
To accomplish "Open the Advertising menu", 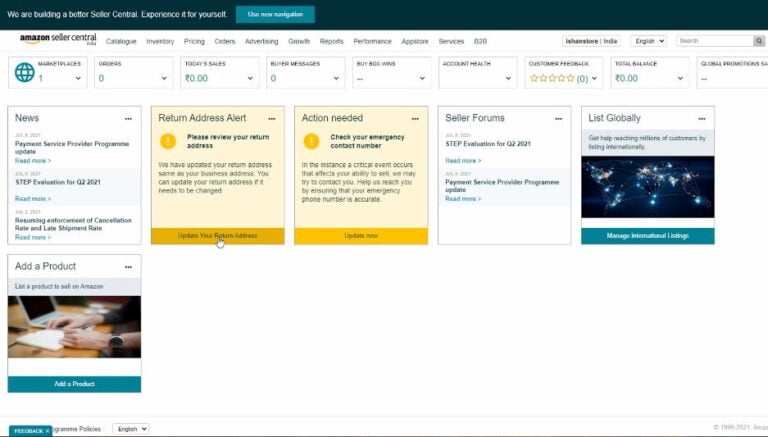I will coord(262,41).
